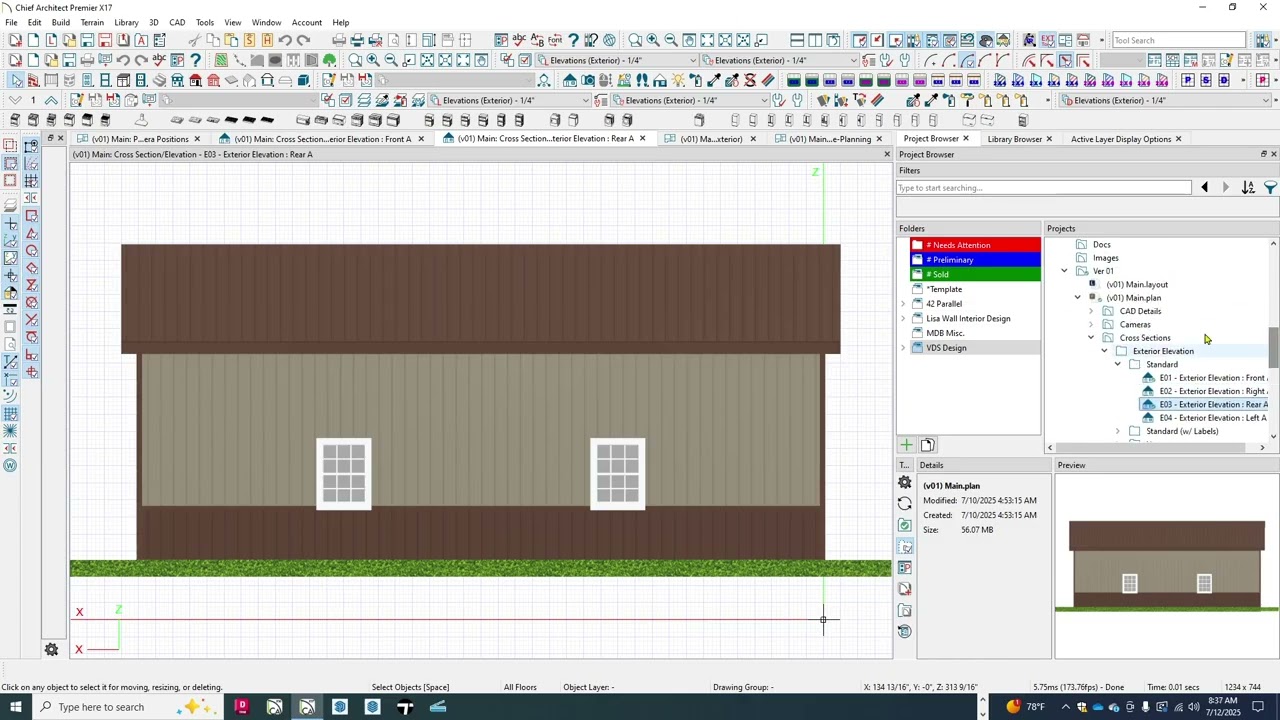Expand the Lisa Wall Interior Design folder
This screenshot has height=720, width=1280.
[904, 318]
